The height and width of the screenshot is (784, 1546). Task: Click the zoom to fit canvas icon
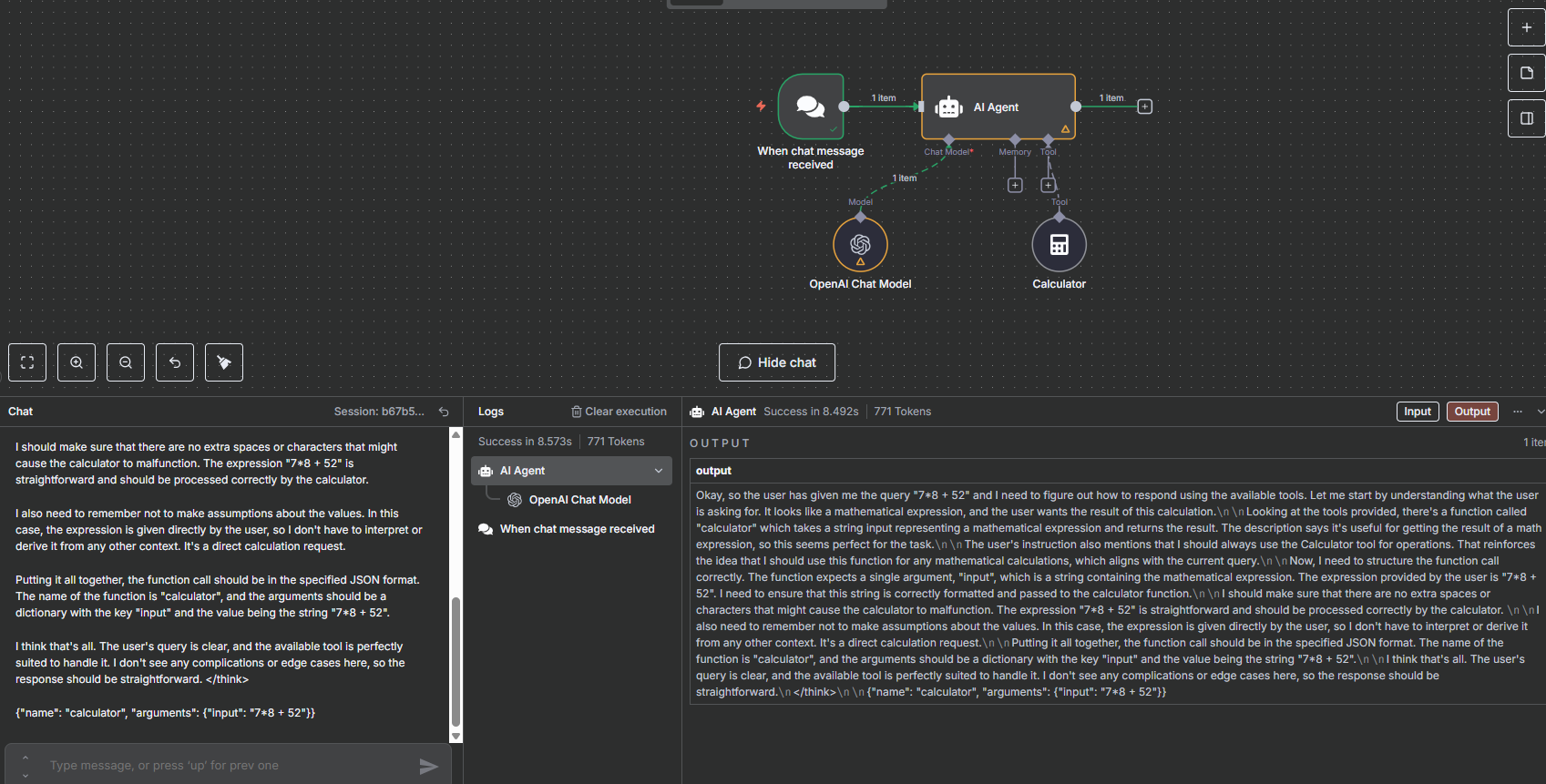coord(27,362)
